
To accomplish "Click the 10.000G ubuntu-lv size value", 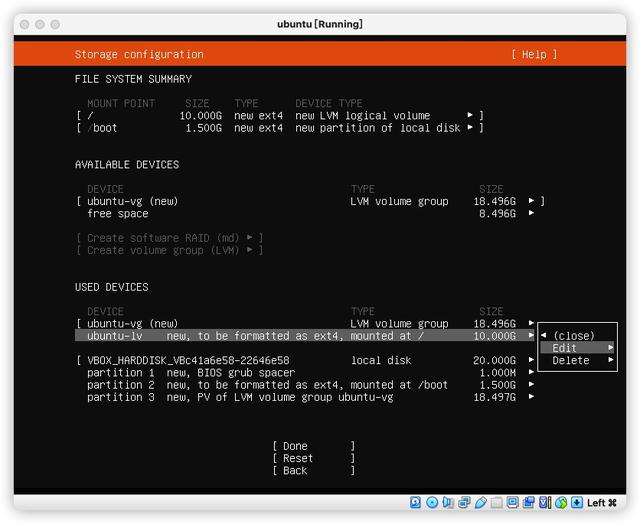I will (494, 336).
